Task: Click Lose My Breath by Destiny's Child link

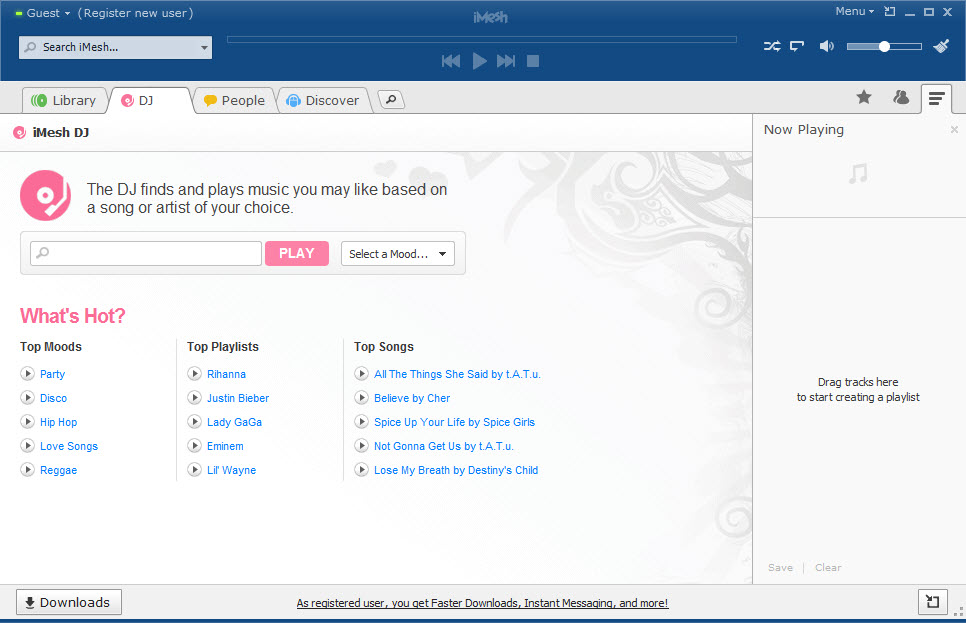Action: click(456, 470)
